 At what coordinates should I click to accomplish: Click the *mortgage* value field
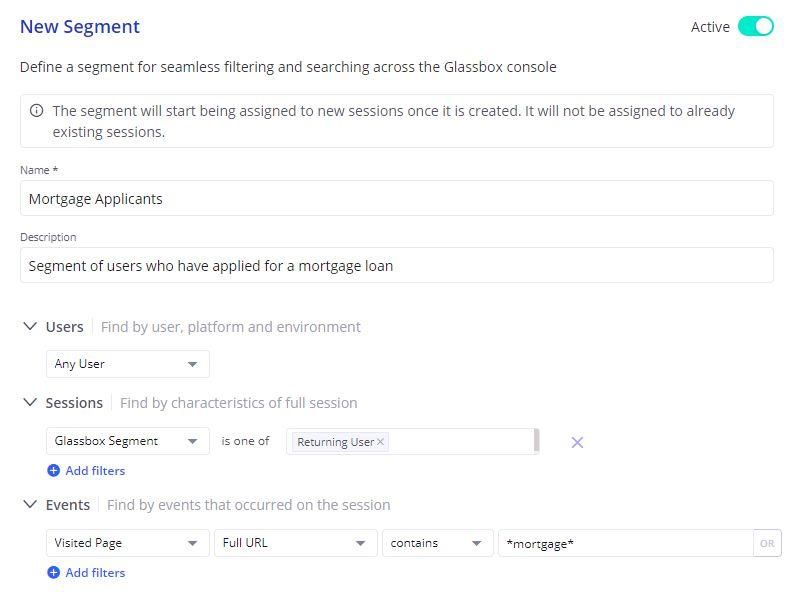624,543
